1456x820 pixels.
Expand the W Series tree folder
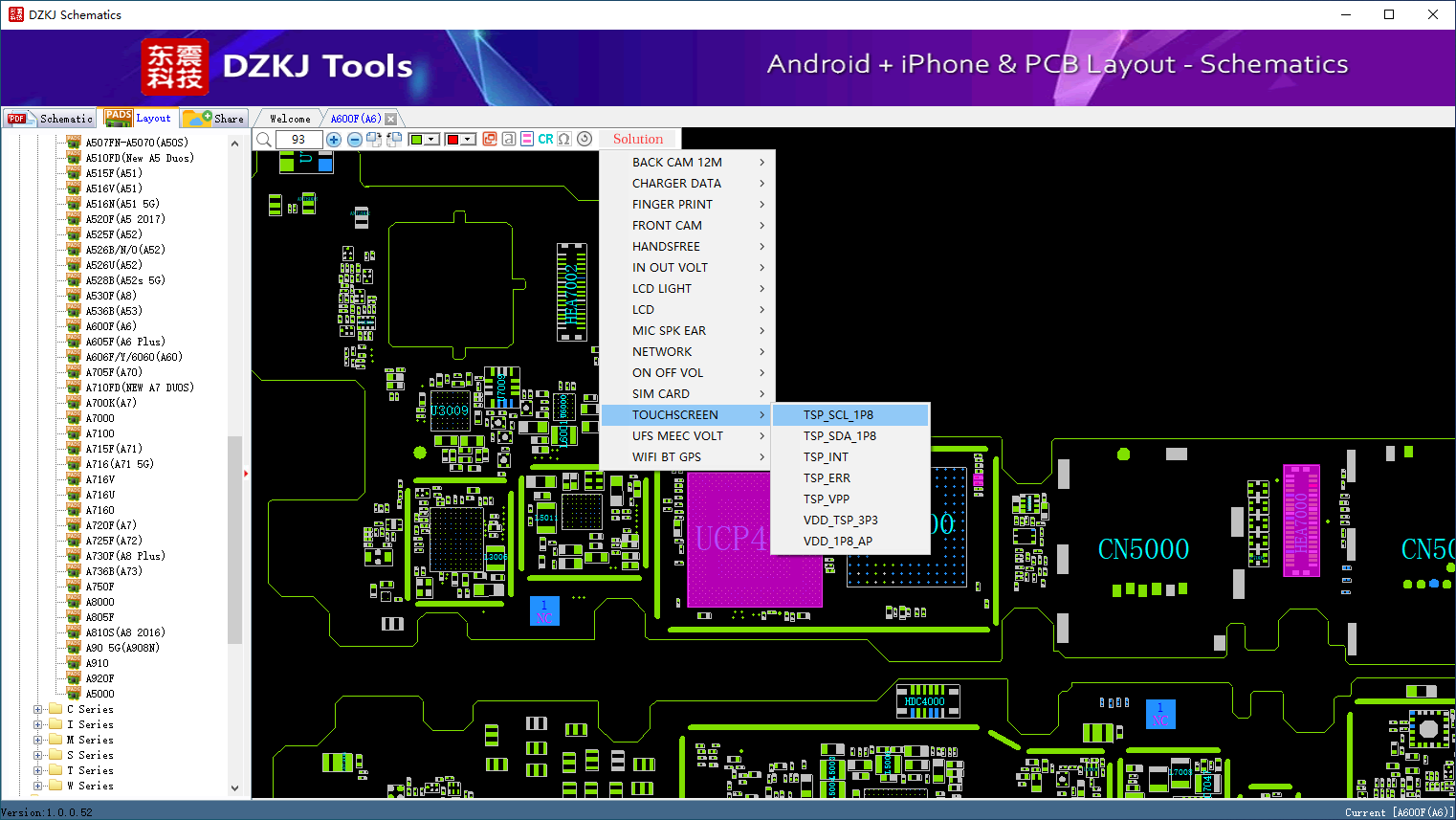pyautogui.click(x=37, y=787)
